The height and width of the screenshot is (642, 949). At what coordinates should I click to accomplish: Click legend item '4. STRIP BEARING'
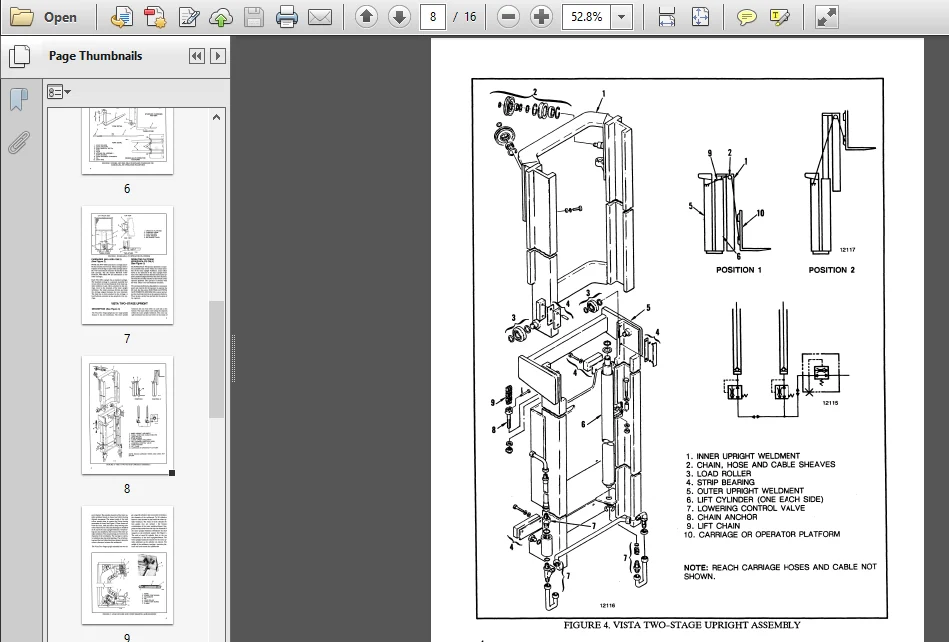click(720, 482)
